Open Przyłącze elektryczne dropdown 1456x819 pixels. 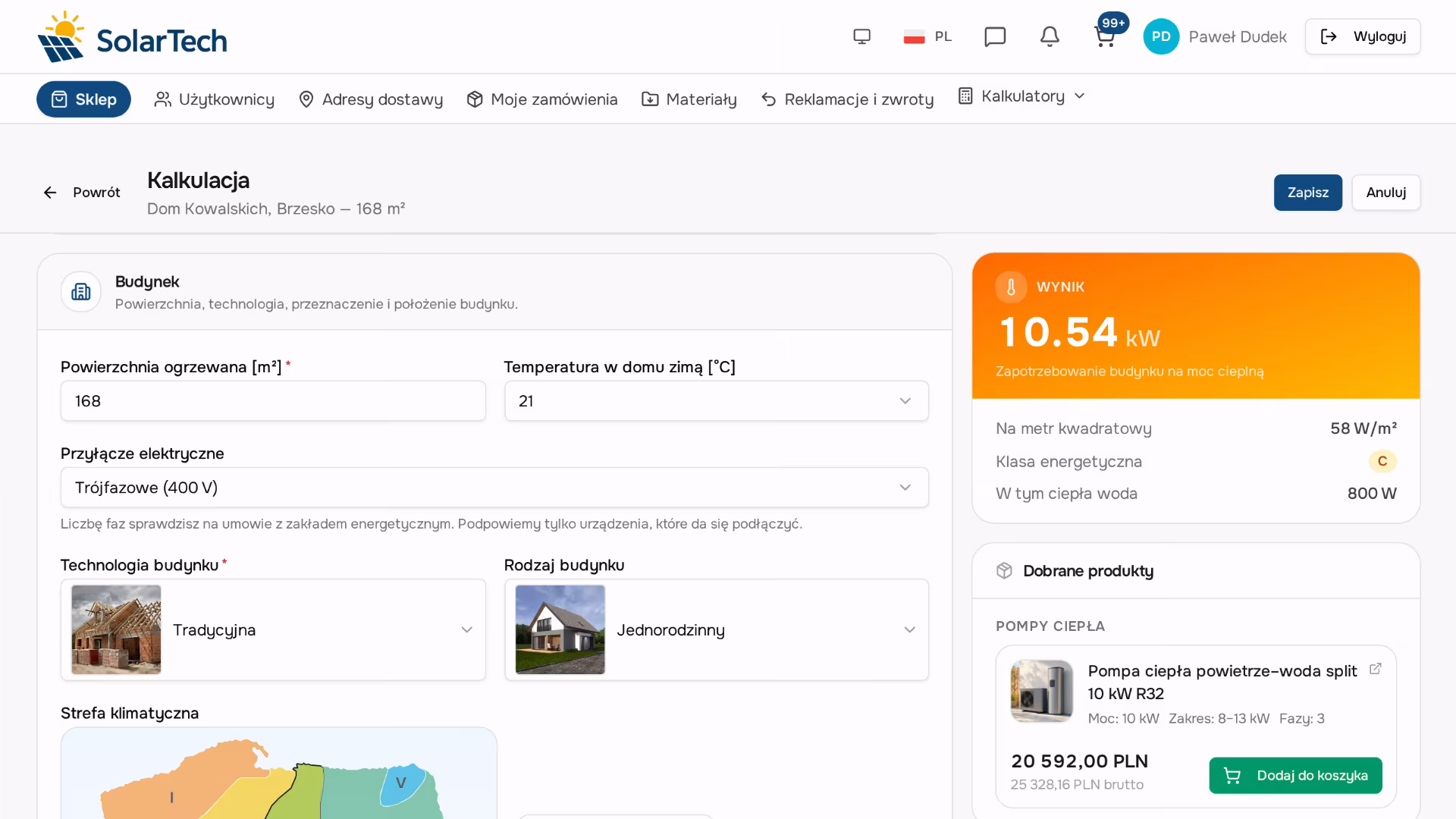pos(494,488)
